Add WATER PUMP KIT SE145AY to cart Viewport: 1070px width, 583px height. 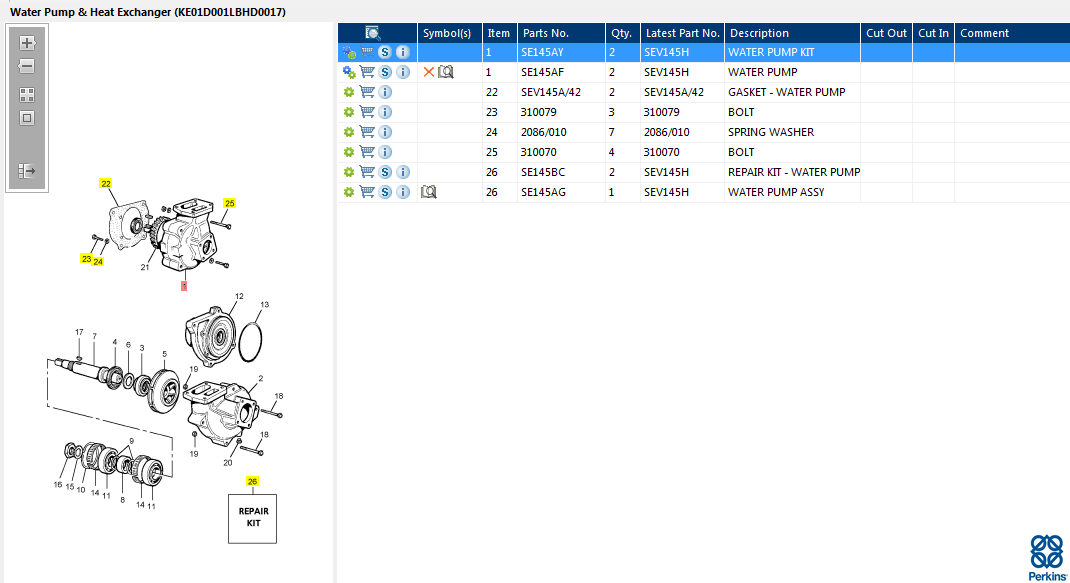367,52
